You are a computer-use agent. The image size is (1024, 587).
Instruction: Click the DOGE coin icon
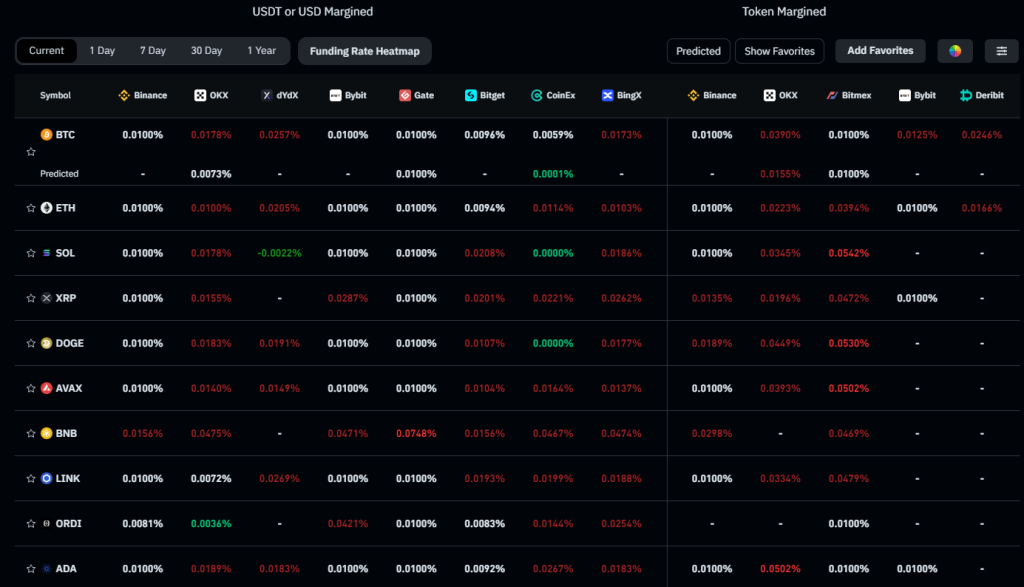pyautogui.click(x=46, y=343)
